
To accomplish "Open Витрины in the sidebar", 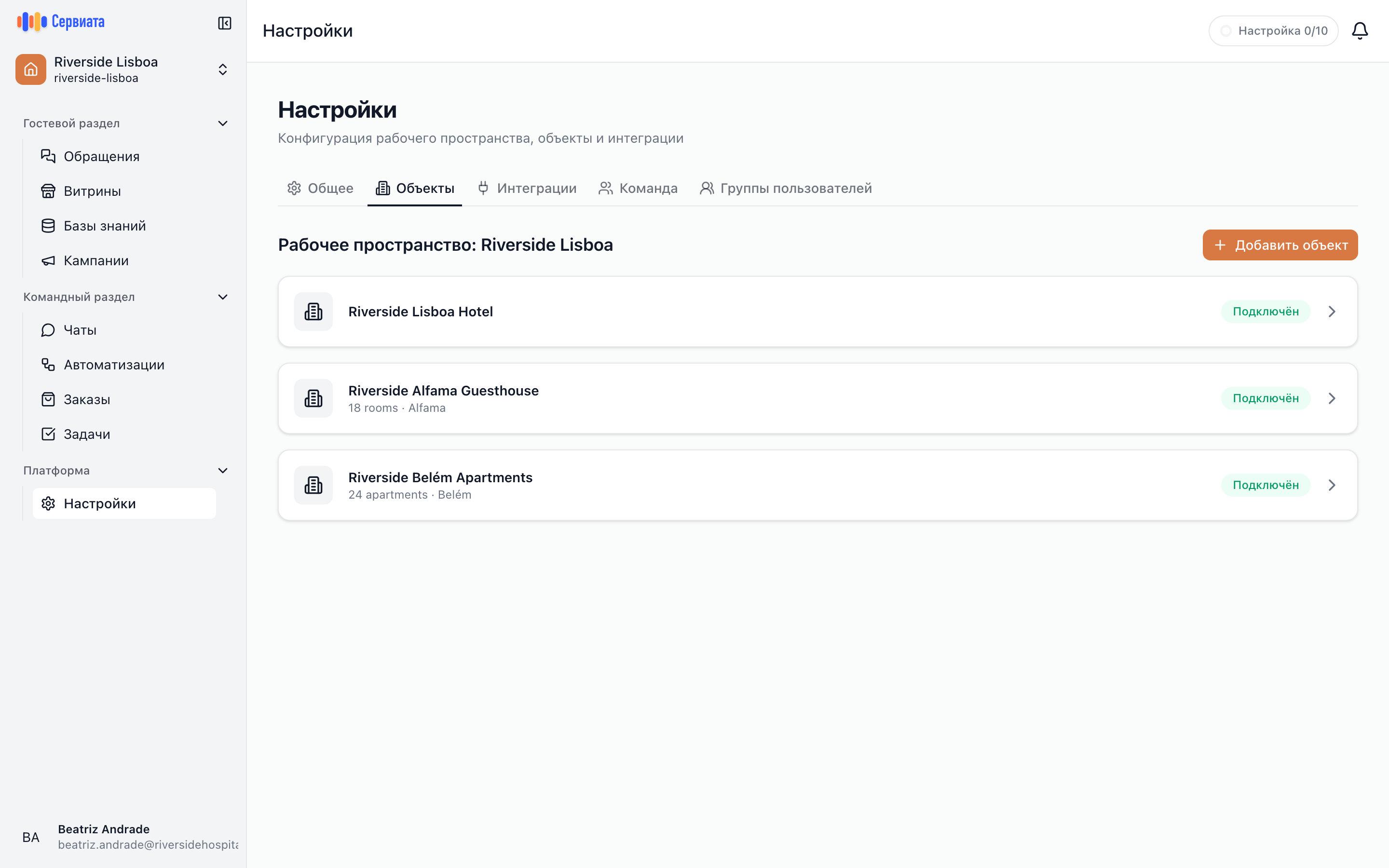I will click(x=124, y=191).
